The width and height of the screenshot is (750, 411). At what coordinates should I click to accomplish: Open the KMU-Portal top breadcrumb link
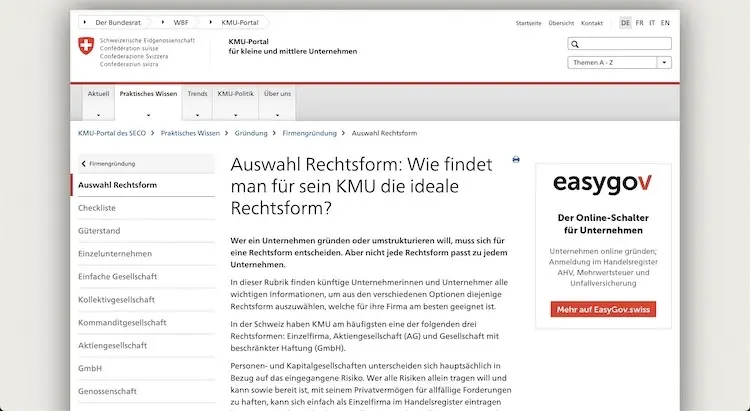click(x=240, y=22)
